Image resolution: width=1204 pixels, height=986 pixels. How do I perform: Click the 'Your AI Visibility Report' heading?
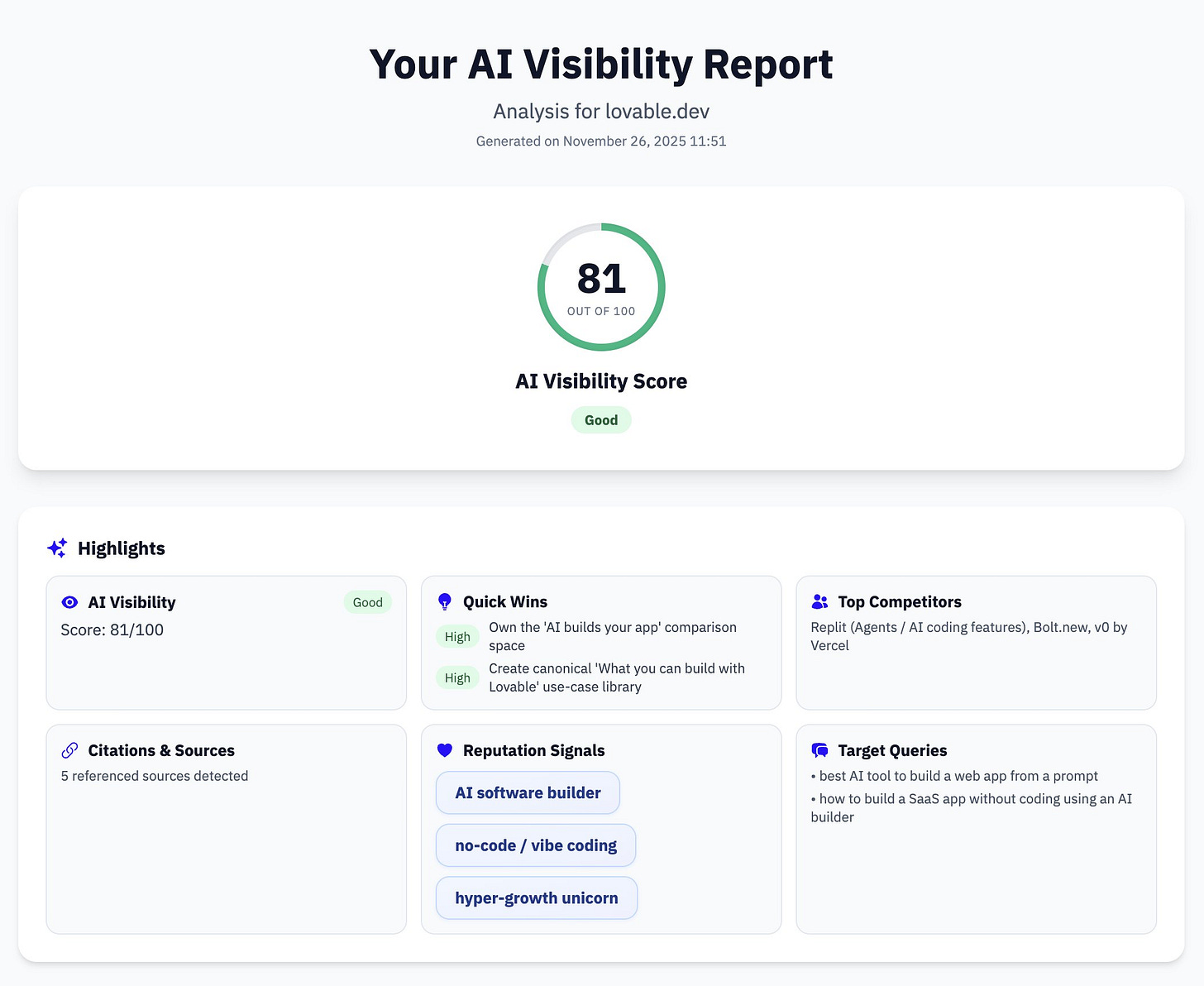(601, 65)
